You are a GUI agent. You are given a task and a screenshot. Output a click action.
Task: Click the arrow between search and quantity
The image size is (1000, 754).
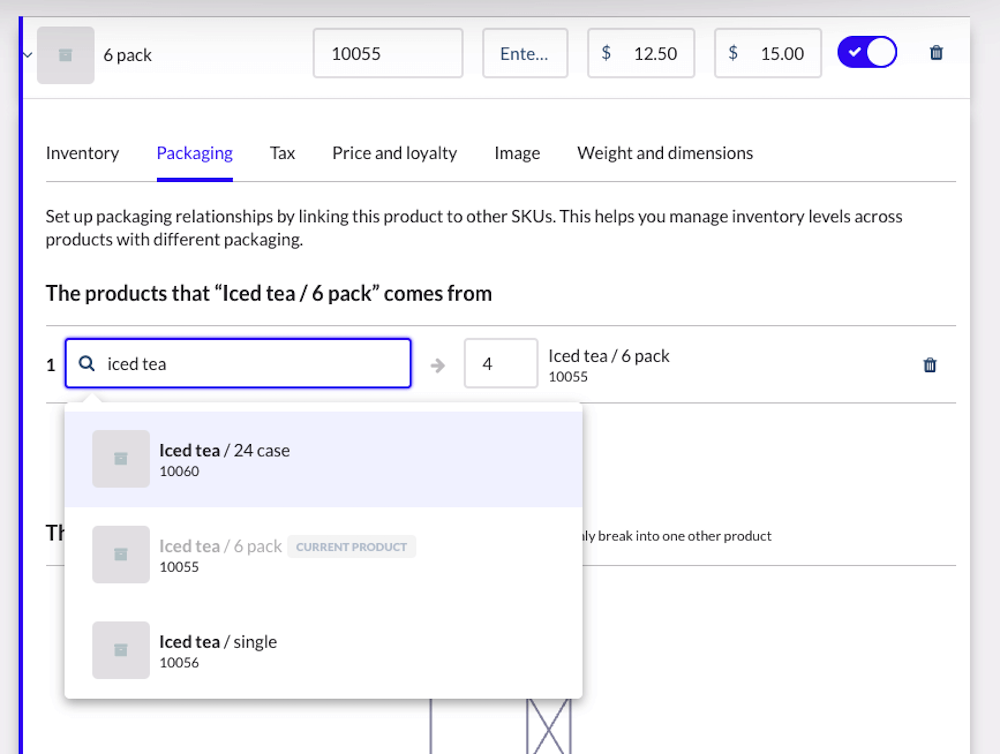click(x=438, y=365)
